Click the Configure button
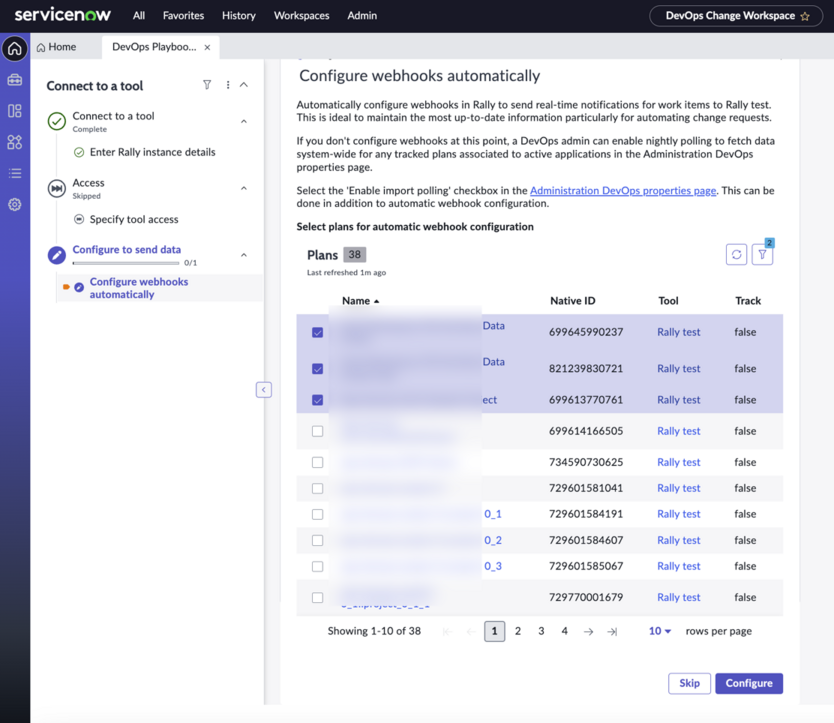The image size is (834, 723). point(749,683)
